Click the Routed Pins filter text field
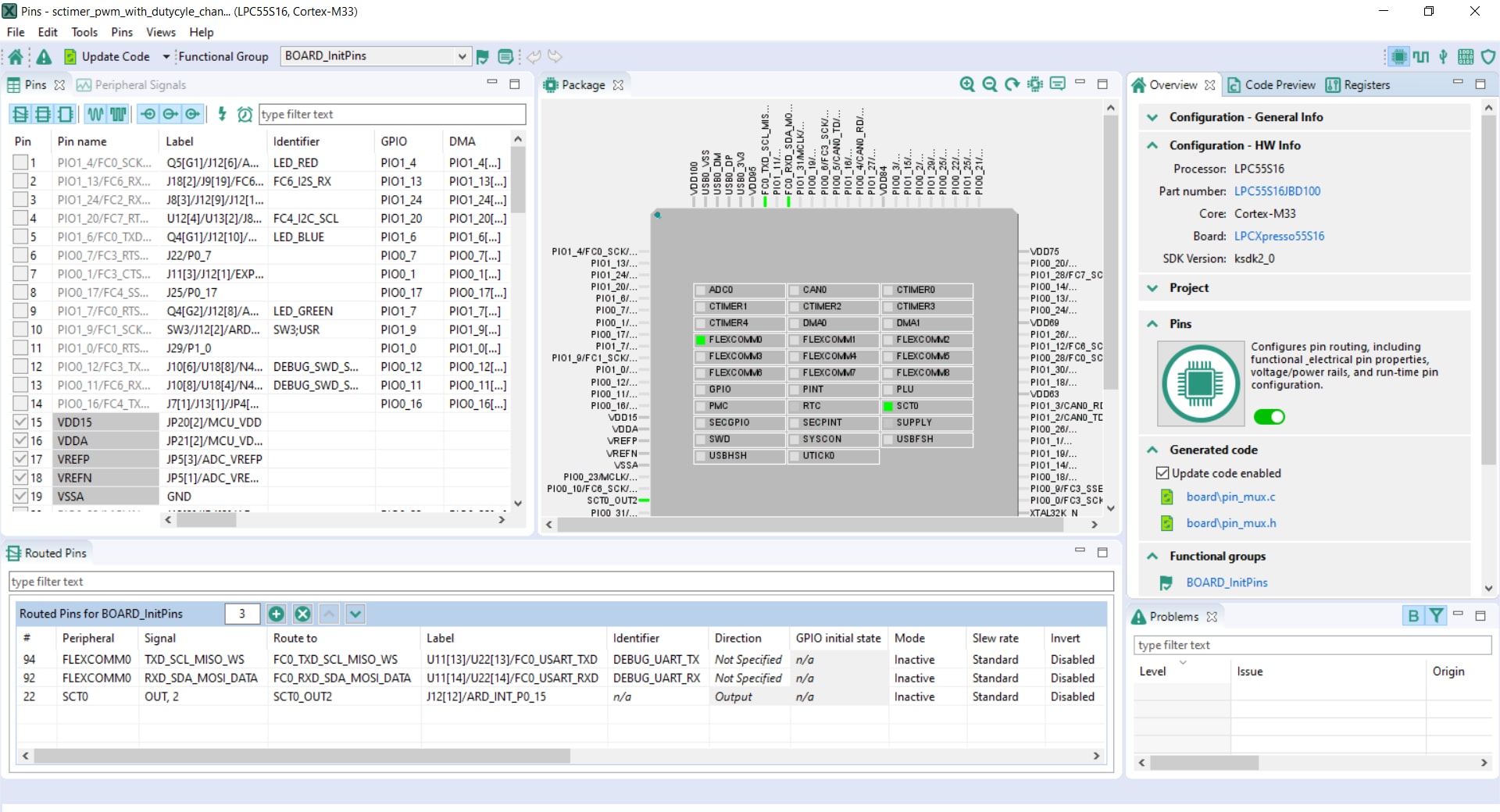Image resolution: width=1500 pixels, height=812 pixels. [x=561, y=582]
